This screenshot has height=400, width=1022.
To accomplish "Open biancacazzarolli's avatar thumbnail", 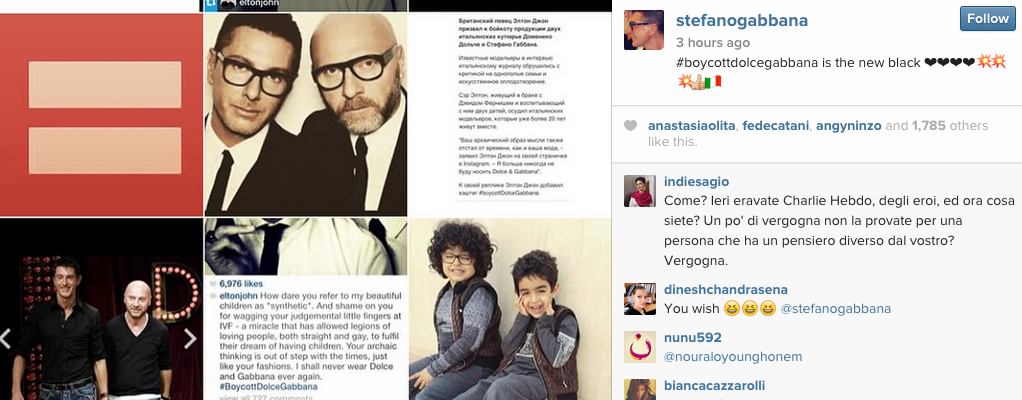I will pyautogui.click(x=640, y=390).
